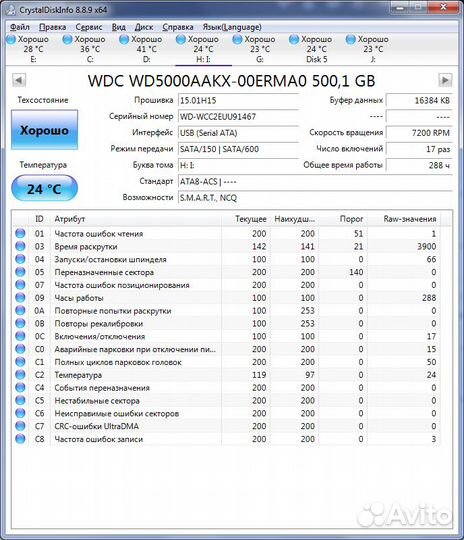
Task: Click status orb for Запуски/остановки шпинделя
Action: 20,259
